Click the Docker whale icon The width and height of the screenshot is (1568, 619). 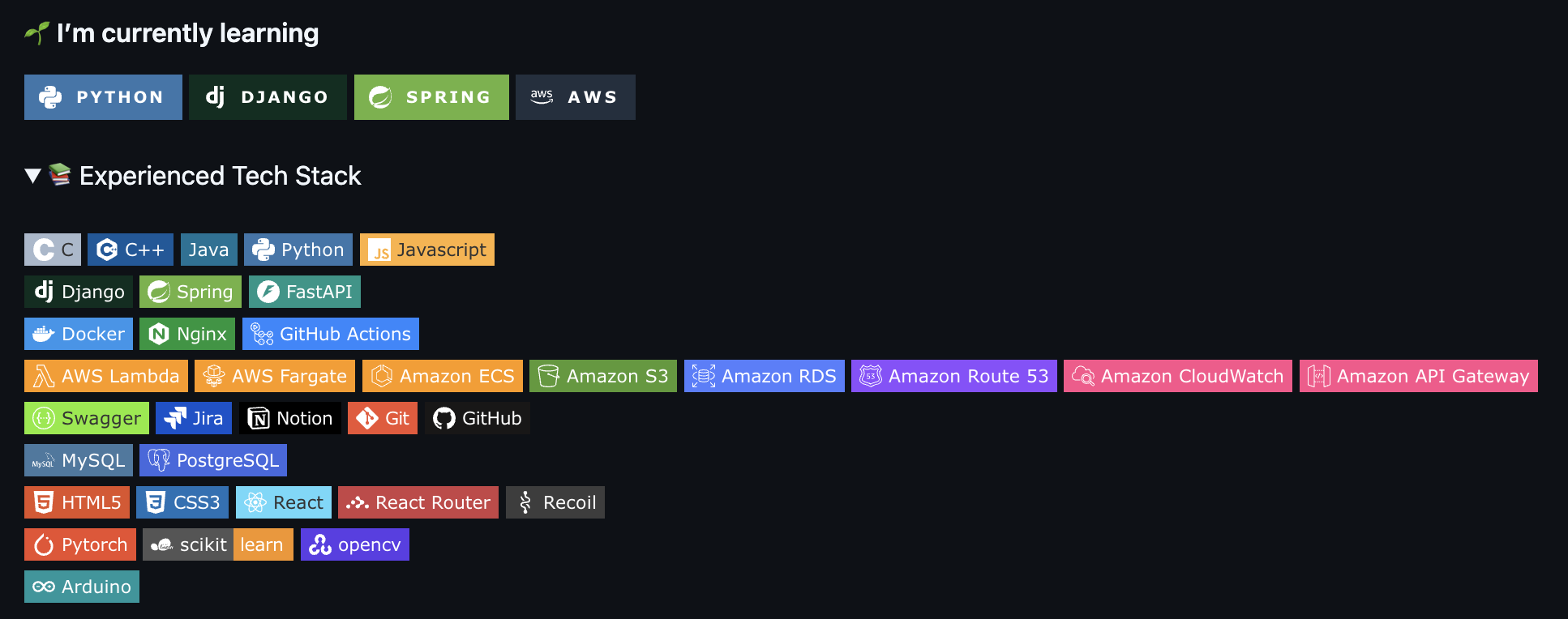tap(44, 334)
